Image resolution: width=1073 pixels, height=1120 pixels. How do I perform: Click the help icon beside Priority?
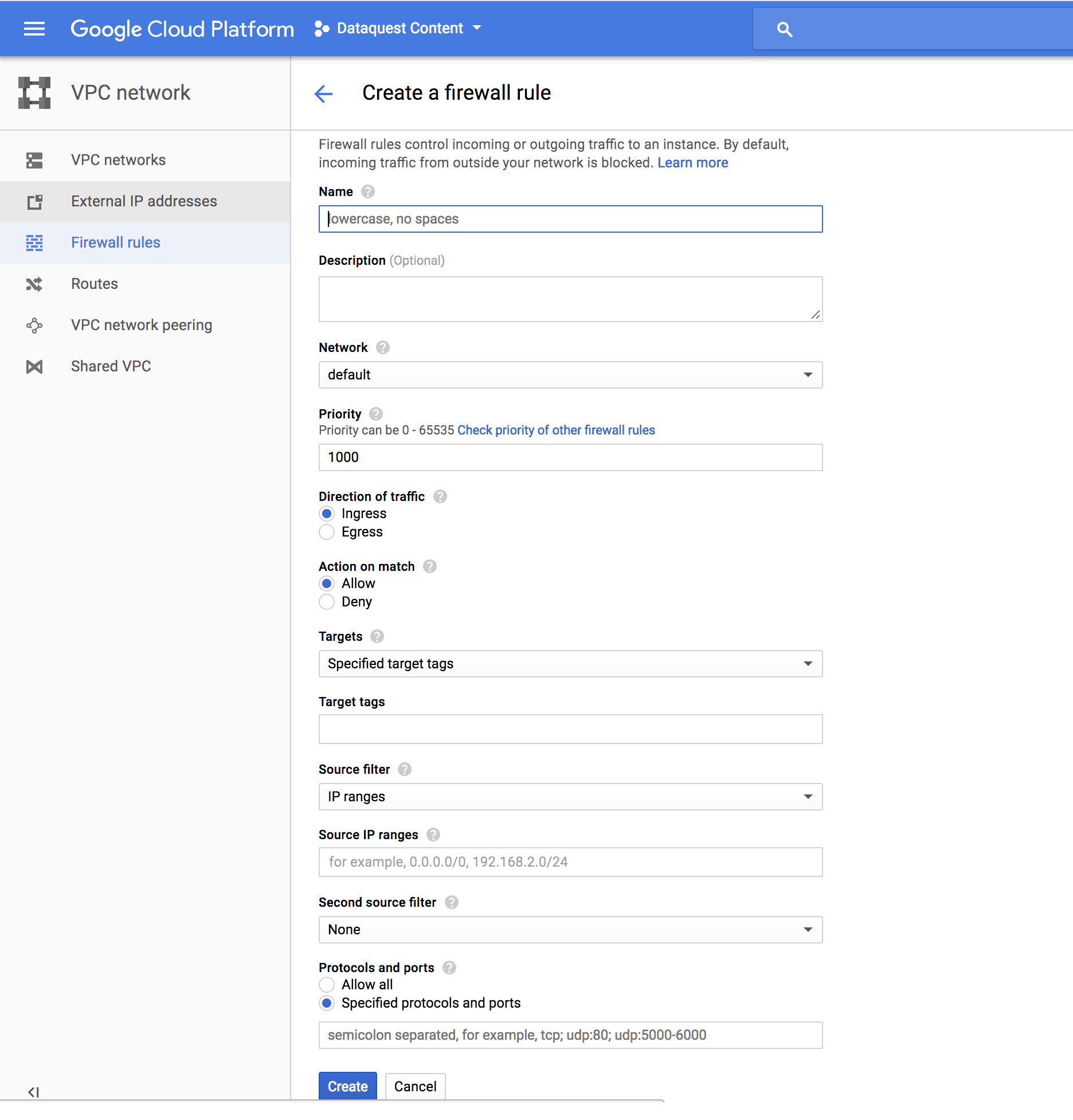point(376,414)
